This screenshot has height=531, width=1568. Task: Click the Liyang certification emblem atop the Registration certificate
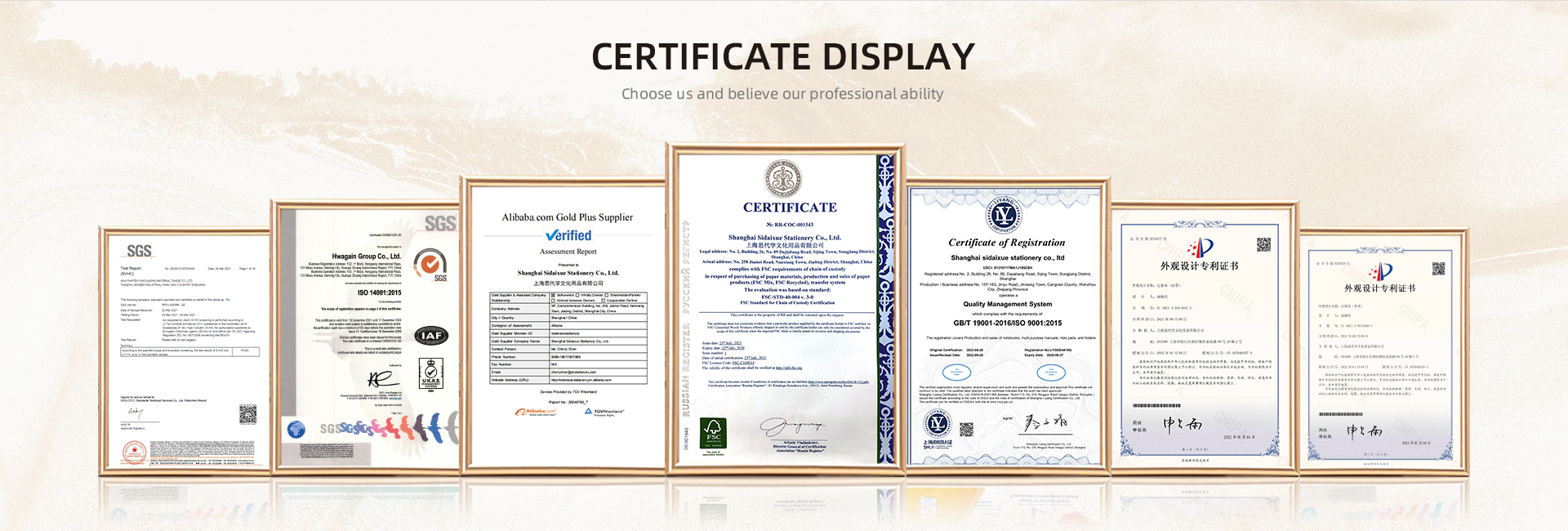tap(1004, 215)
